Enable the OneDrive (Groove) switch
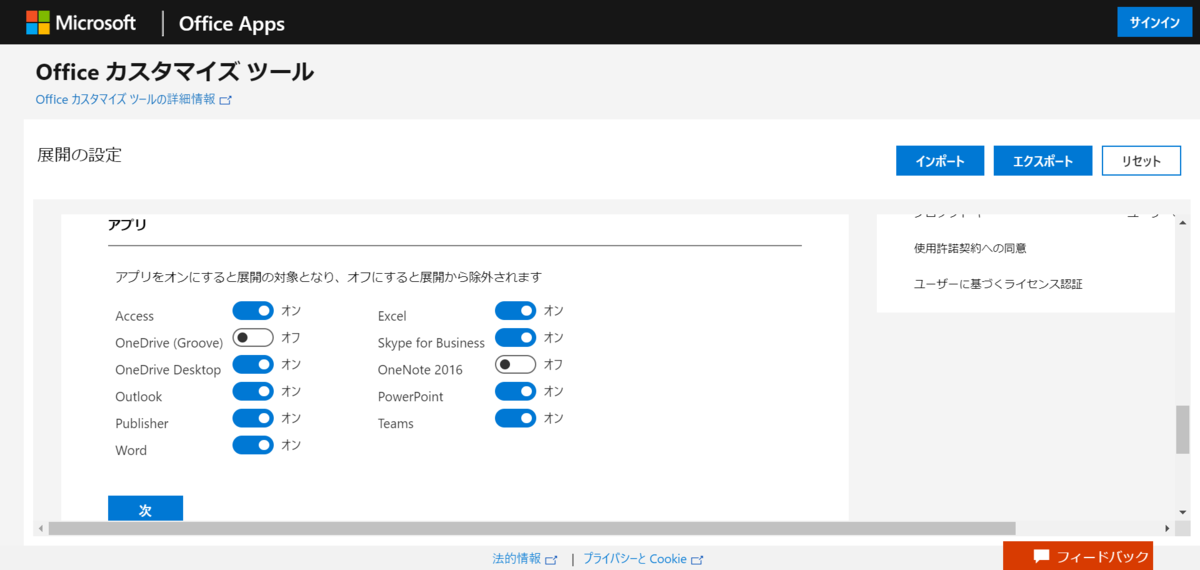The width and height of the screenshot is (1200, 570). (253, 338)
